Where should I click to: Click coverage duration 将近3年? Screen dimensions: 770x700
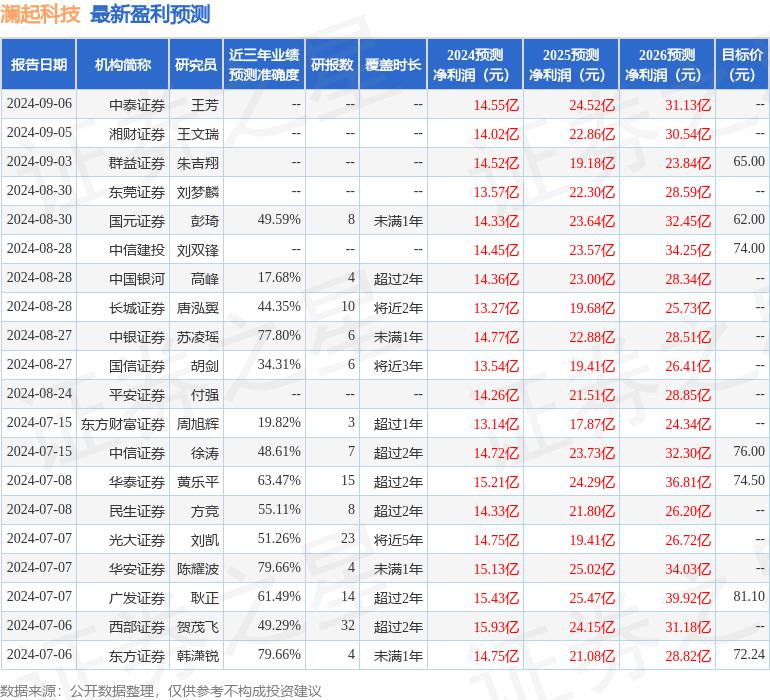point(398,365)
